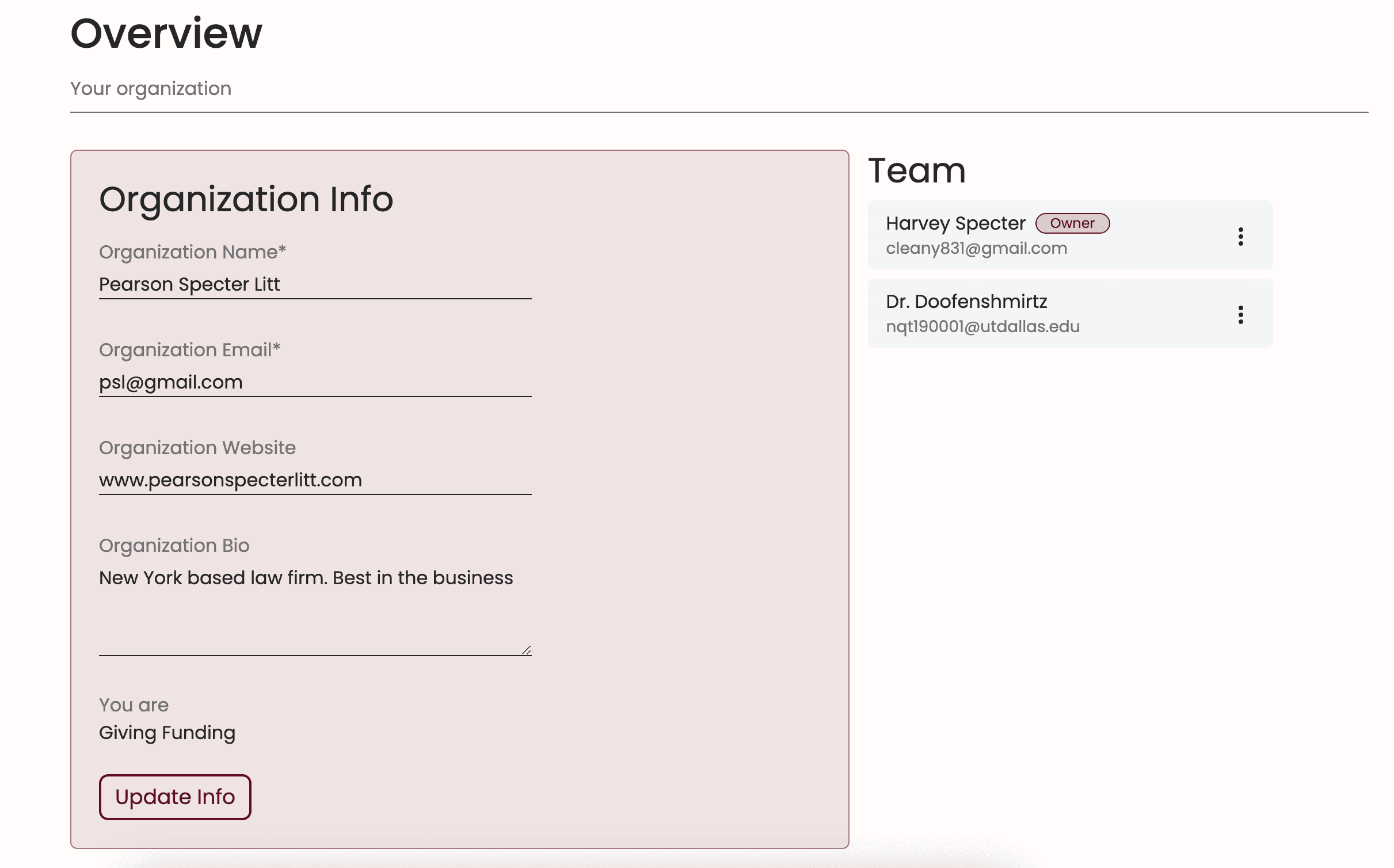
Task: Select the Organization Website input
Action: coord(315,480)
